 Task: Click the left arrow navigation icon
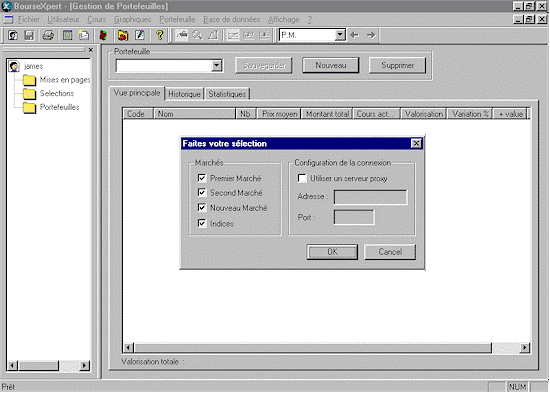click(x=355, y=35)
